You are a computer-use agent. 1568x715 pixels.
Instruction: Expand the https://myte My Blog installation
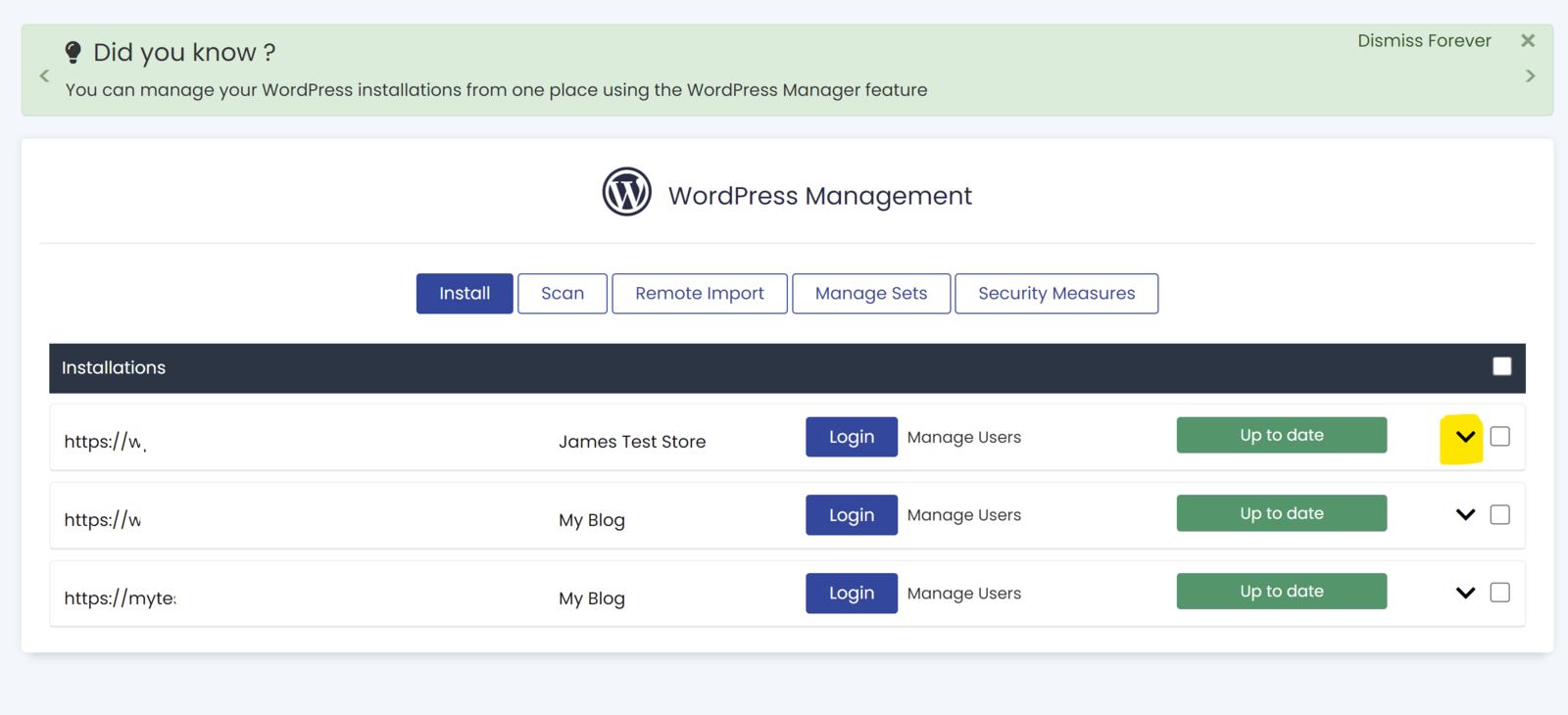(x=1465, y=593)
